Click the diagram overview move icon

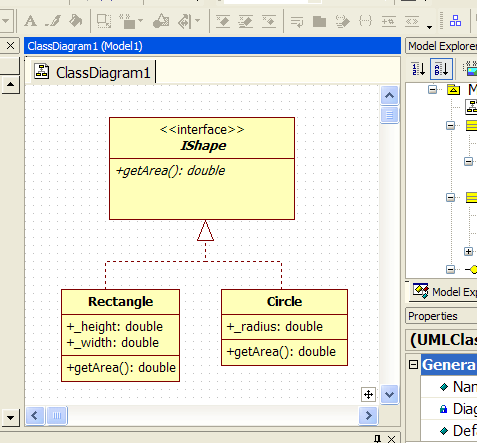point(368,395)
